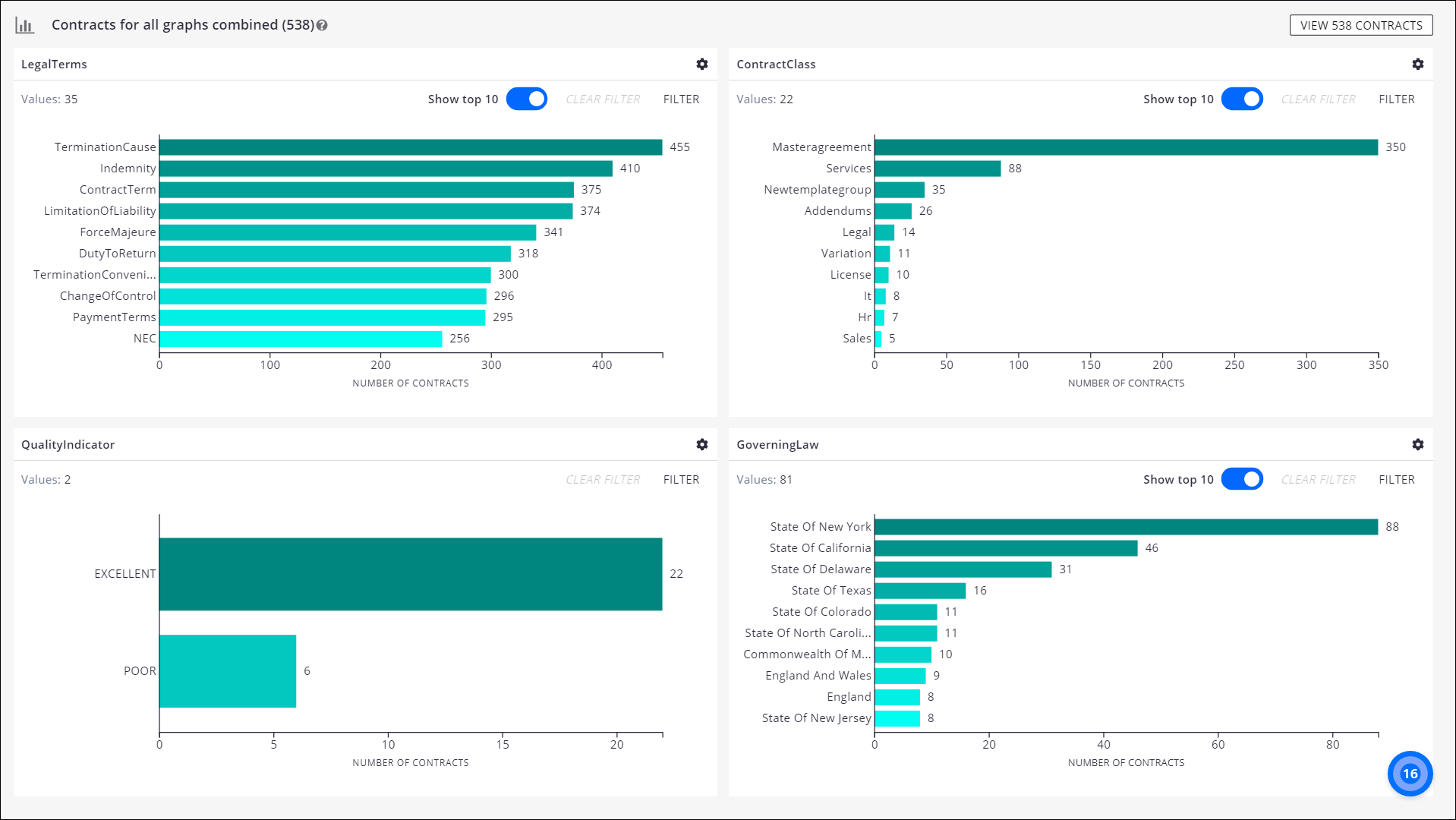The height and width of the screenshot is (820, 1456).
Task: Open LegalTerms chart settings gear
Action: pyautogui.click(x=702, y=65)
